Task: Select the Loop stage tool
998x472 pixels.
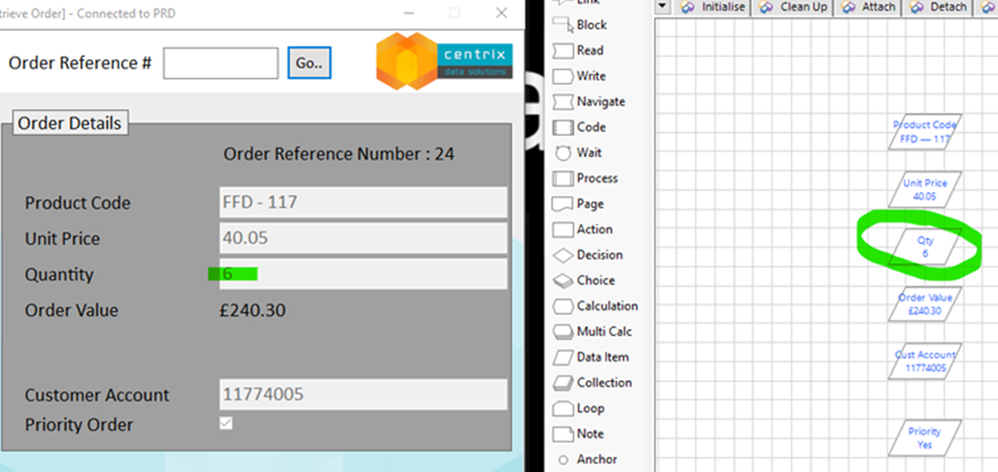Action: (x=578, y=408)
